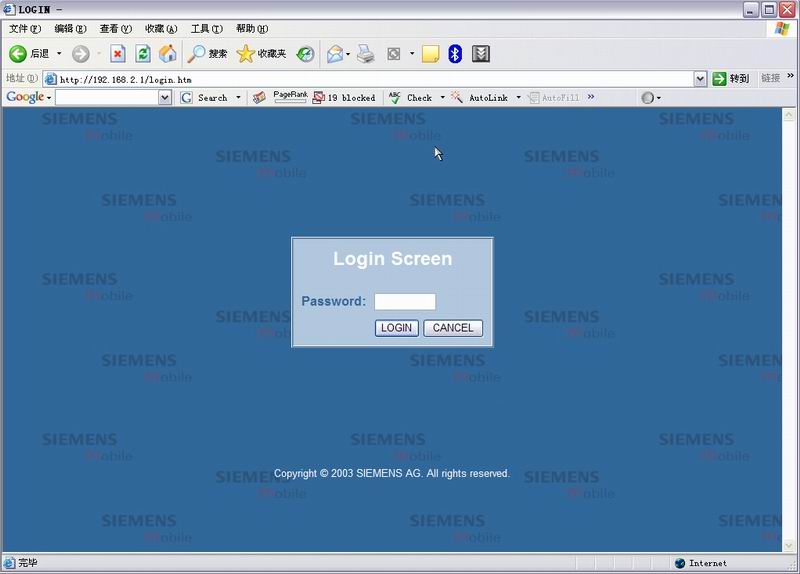This screenshot has width=800, height=574.
Task: Click the 链接 Links bar label
Action: tap(770, 78)
